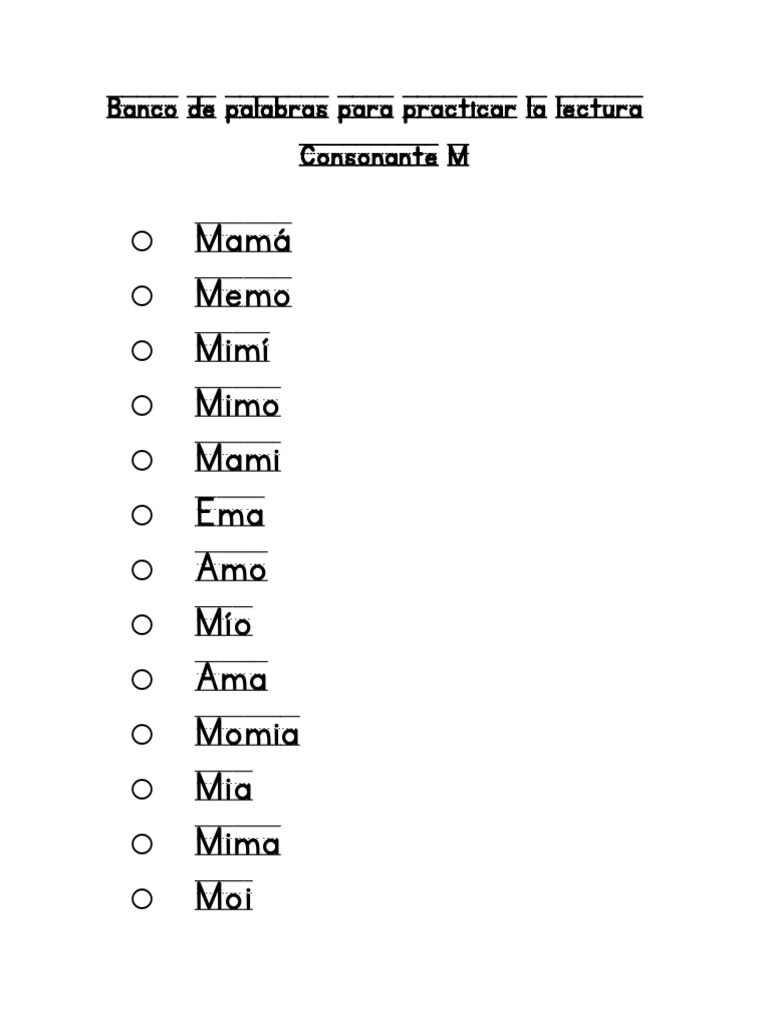Click the title Banco de palabras
Image resolution: width=768 pixels, height=1024 pixels.
click(217, 108)
